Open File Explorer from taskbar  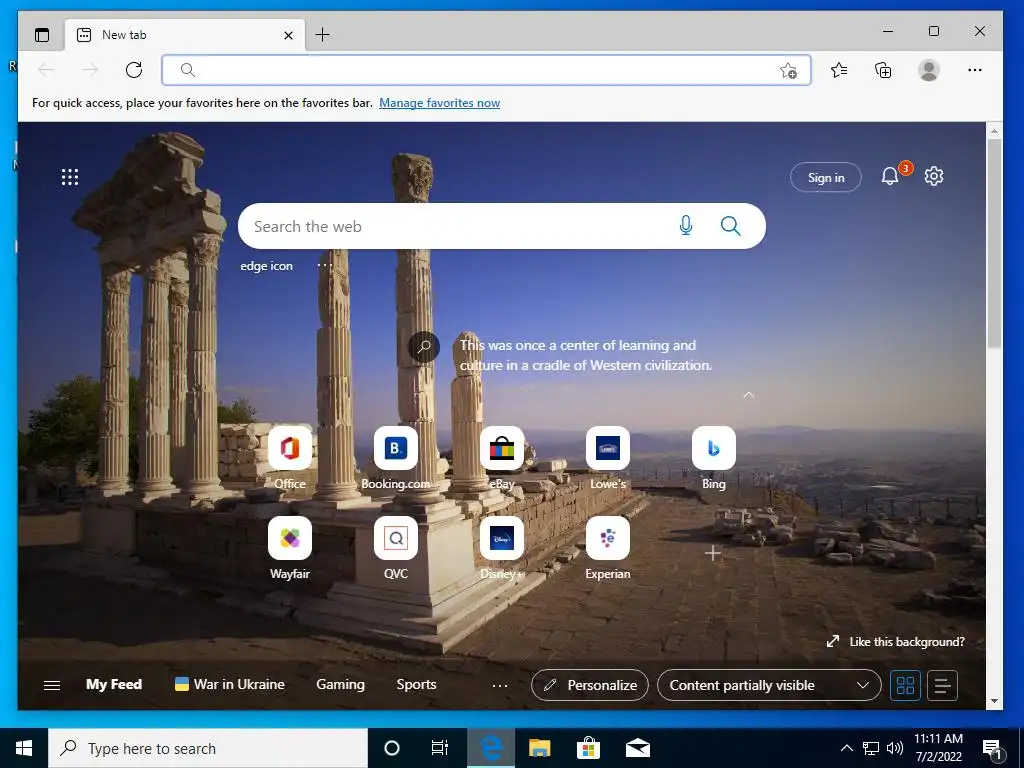pyautogui.click(x=539, y=748)
